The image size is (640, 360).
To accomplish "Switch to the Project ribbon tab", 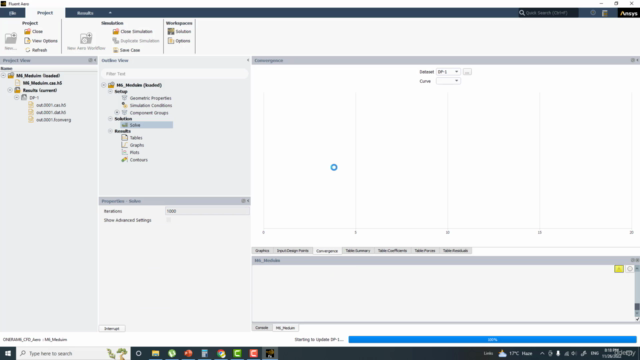I will click(45, 13).
